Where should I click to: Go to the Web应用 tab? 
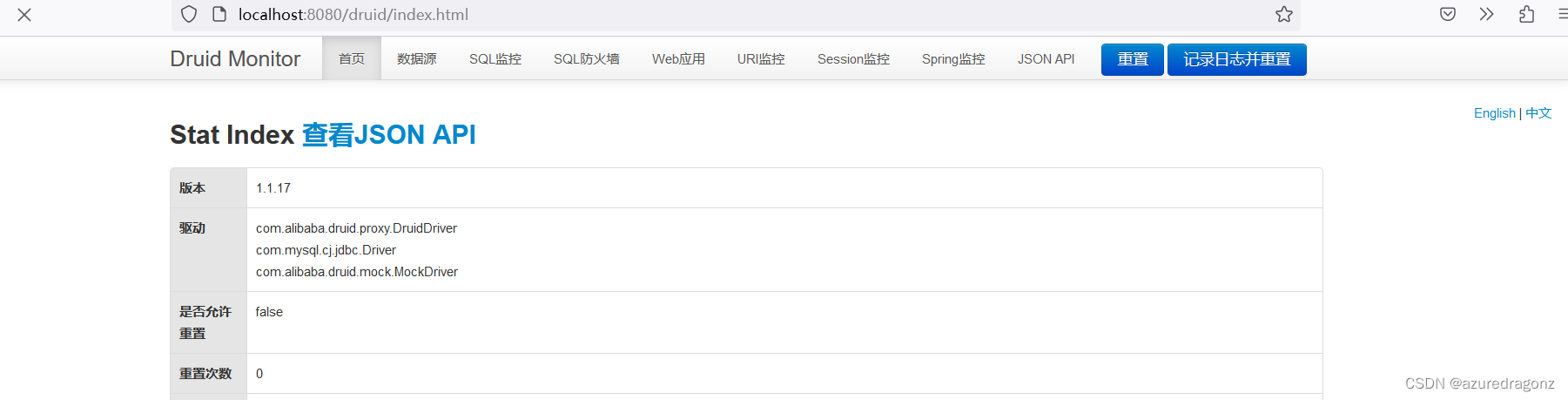pyautogui.click(x=678, y=58)
